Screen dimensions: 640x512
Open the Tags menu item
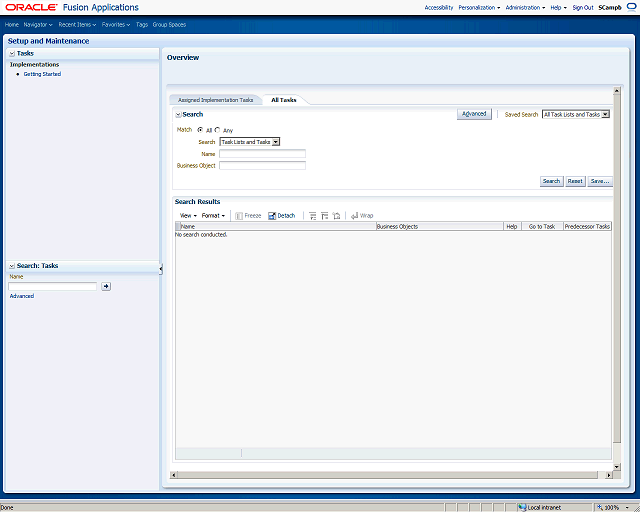pyautogui.click(x=142, y=24)
